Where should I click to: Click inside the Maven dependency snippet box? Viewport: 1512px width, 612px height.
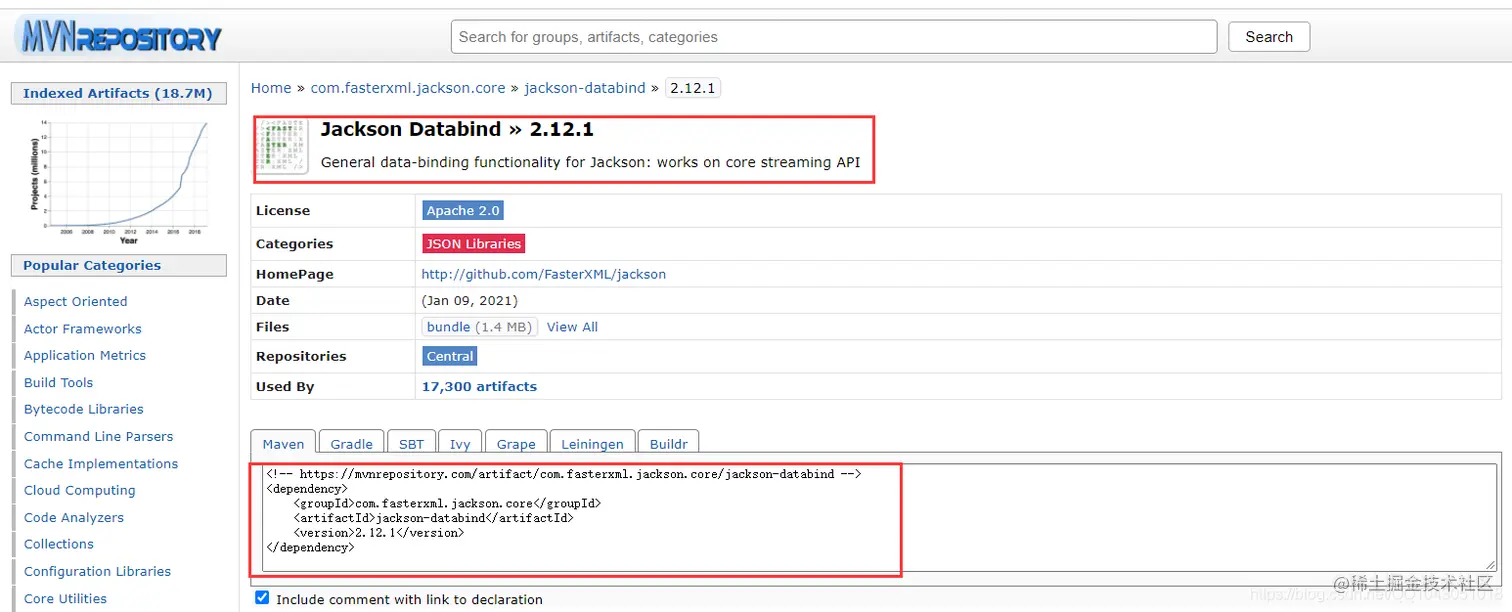pos(880,518)
